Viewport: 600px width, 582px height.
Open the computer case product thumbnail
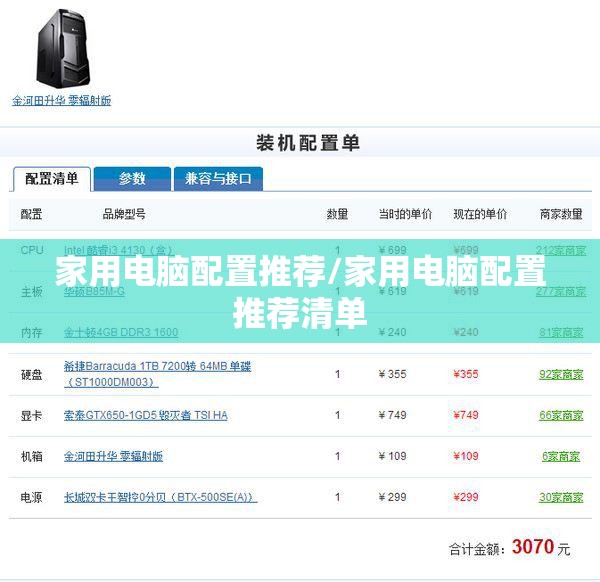pyautogui.click(x=62, y=48)
